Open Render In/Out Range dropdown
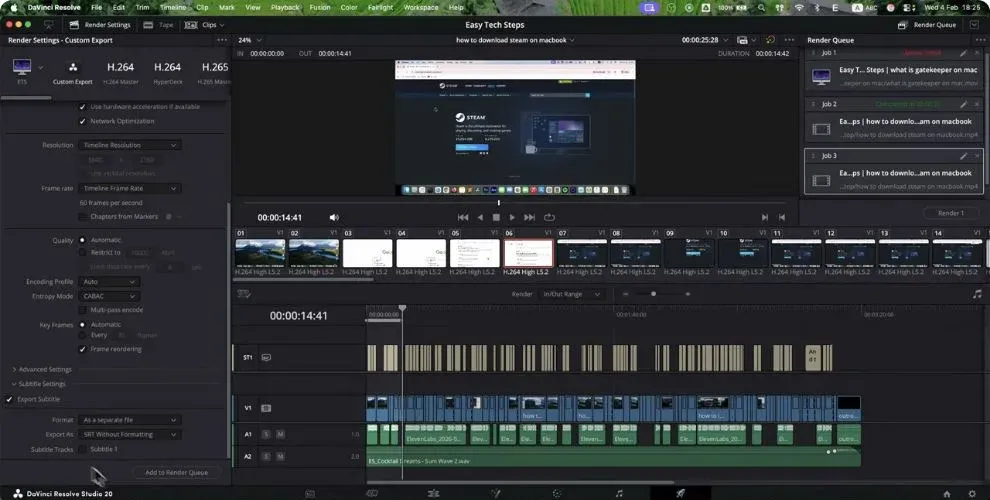Image resolution: width=990 pixels, height=500 pixels. (x=571, y=294)
